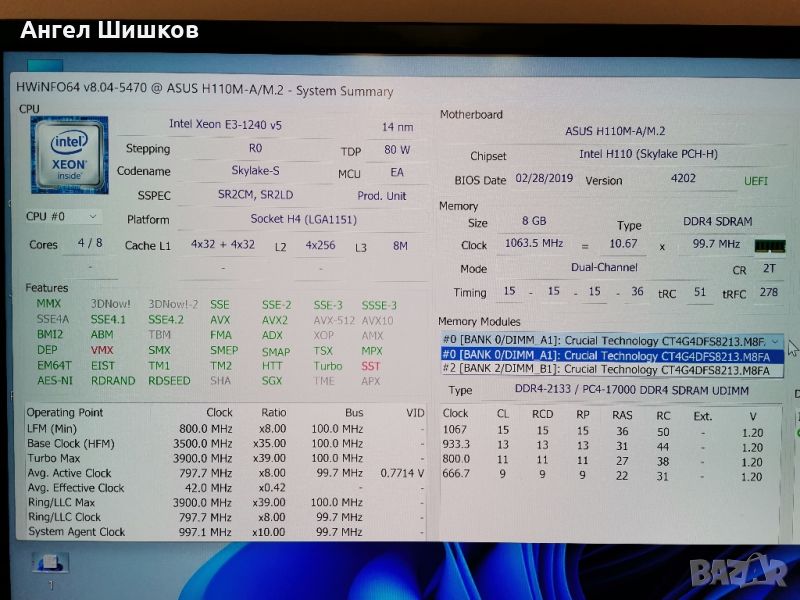Collapse the Memory Modules dropdown via its arrow

pyautogui.click(x=776, y=341)
